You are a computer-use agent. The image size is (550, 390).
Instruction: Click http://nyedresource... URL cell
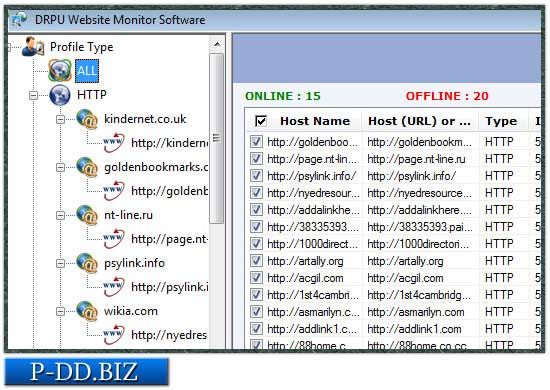click(x=420, y=193)
